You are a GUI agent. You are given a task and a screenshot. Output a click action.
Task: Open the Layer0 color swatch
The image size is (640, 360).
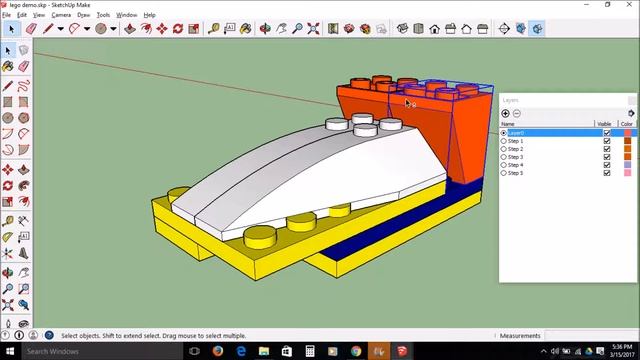tap(628, 133)
